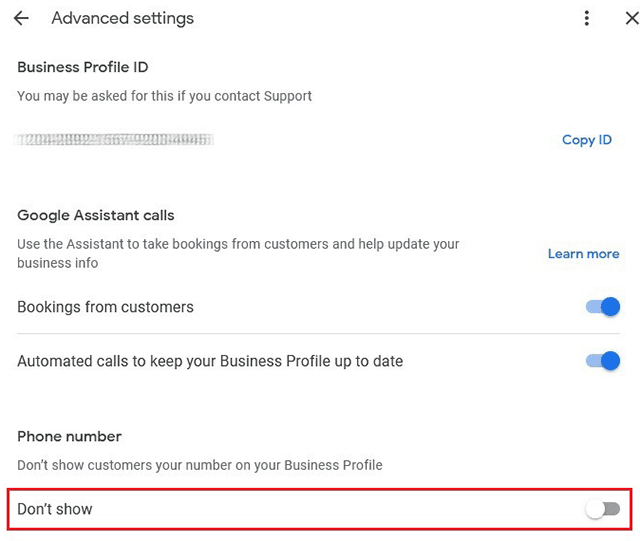This screenshot has height=541, width=640.
Task: Copy the Business Profile ID
Action: pos(587,140)
